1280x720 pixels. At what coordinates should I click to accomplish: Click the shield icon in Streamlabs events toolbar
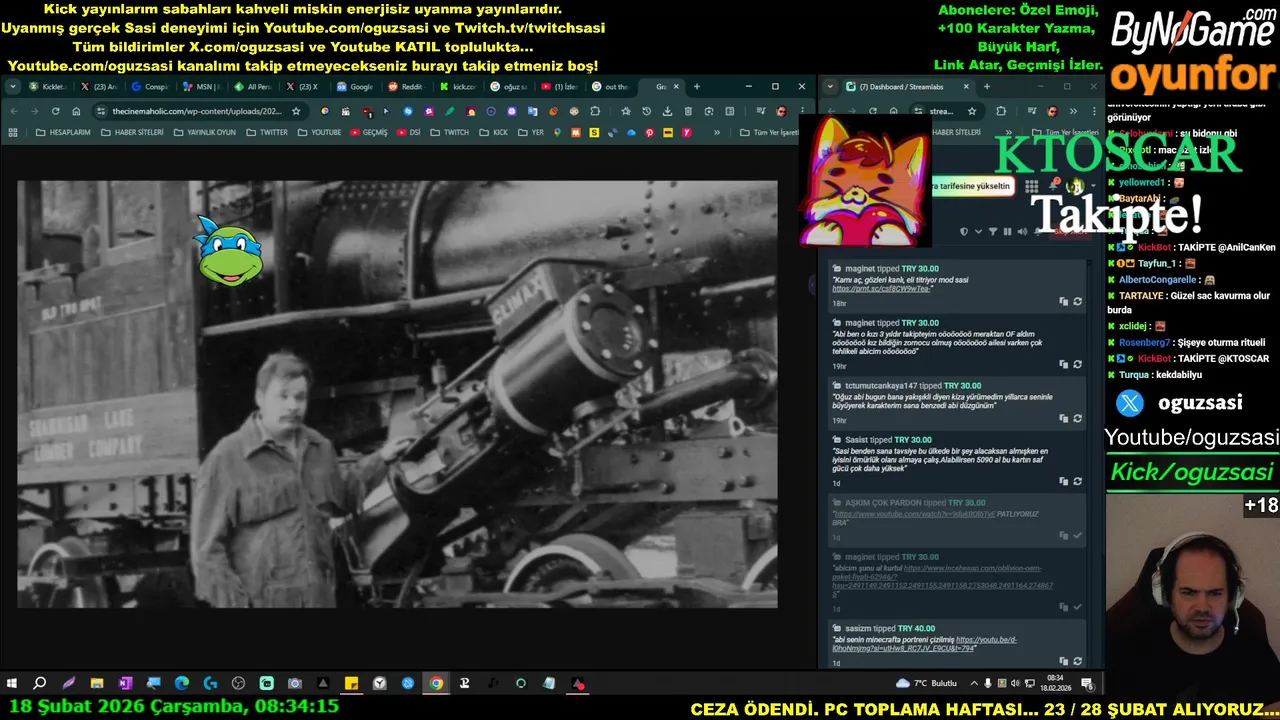pyautogui.click(x=964, y=231)
